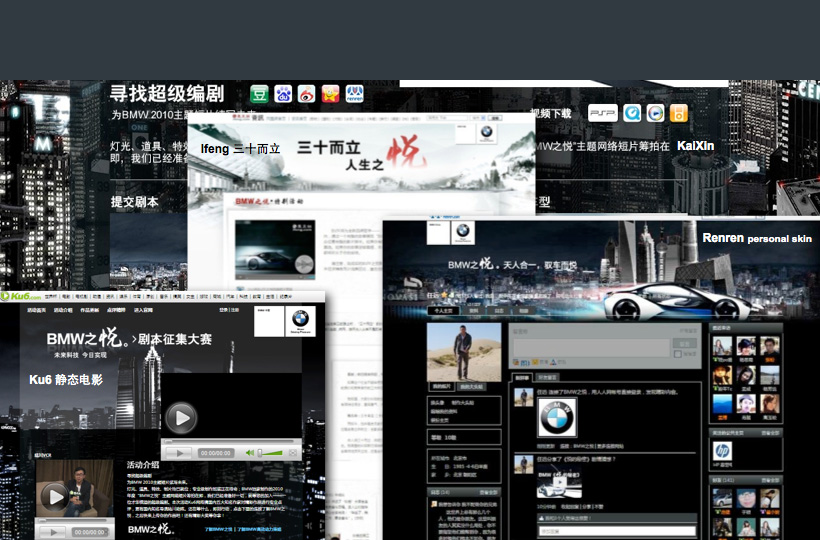Click comment input under shared video post

click(x=617, y=531)
